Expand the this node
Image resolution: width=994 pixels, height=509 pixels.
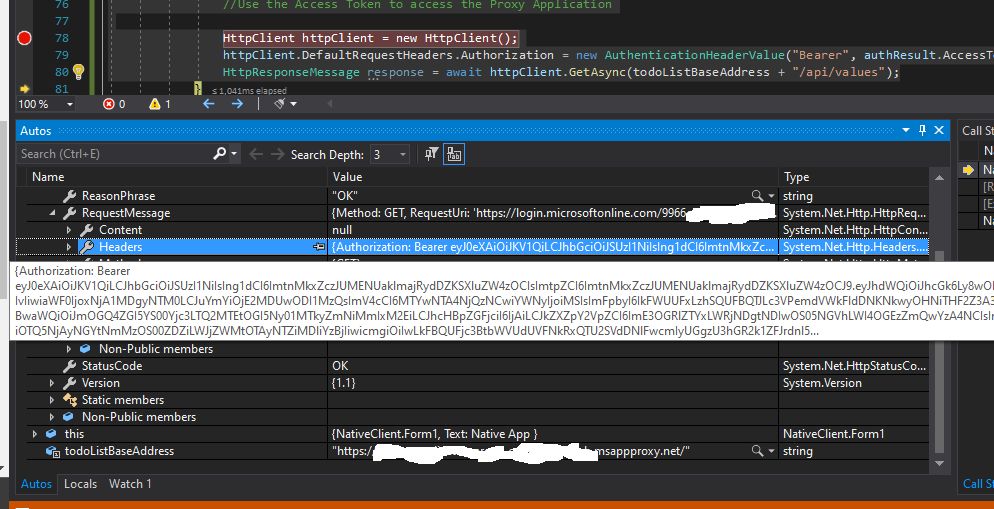coord(36,434)
